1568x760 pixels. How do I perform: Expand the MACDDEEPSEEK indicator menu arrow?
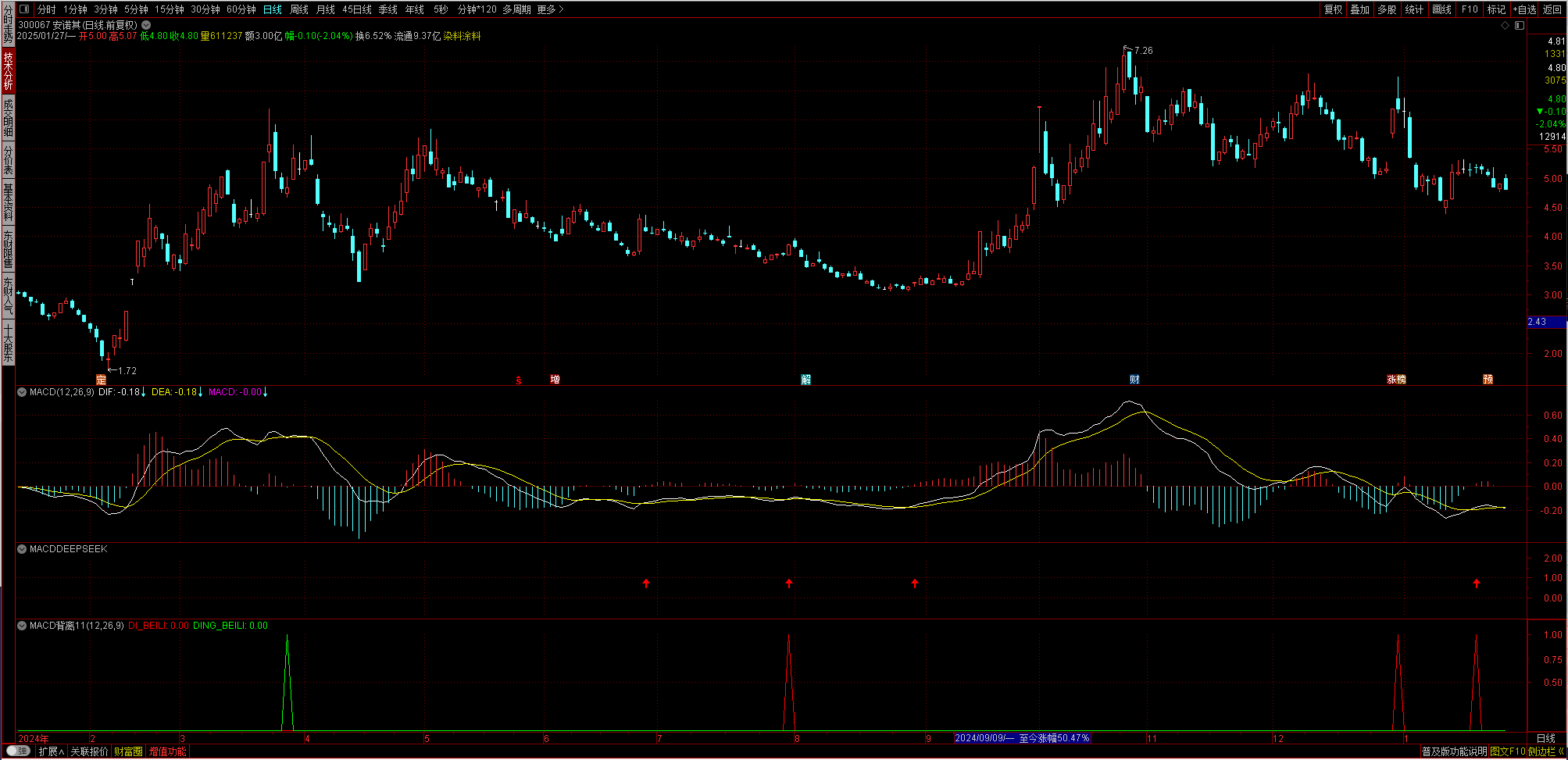pos(22,549)
